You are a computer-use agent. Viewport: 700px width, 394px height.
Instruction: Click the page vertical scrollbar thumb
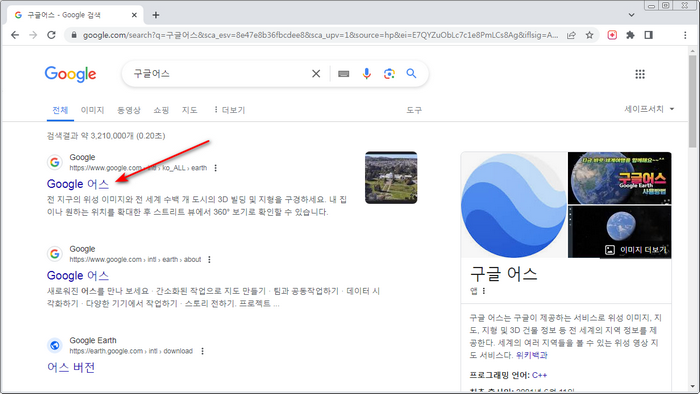coord(692,100)
